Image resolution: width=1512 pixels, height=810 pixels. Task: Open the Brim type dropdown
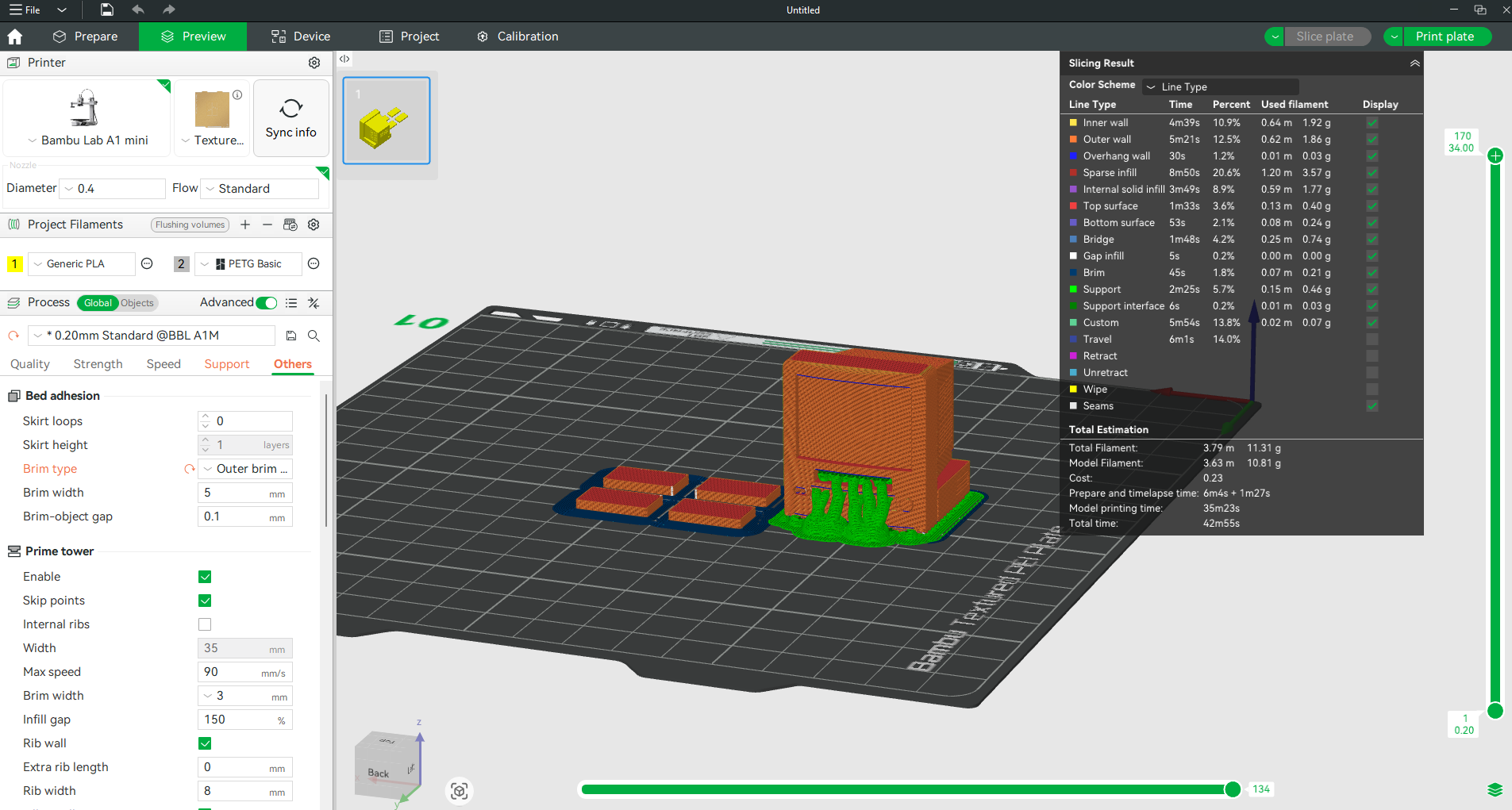pos(245,469)
